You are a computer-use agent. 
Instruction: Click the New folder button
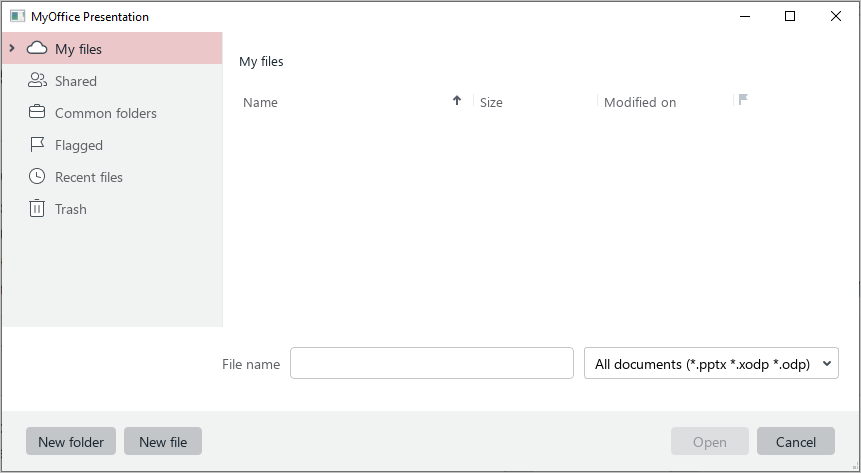click(71, 441)
